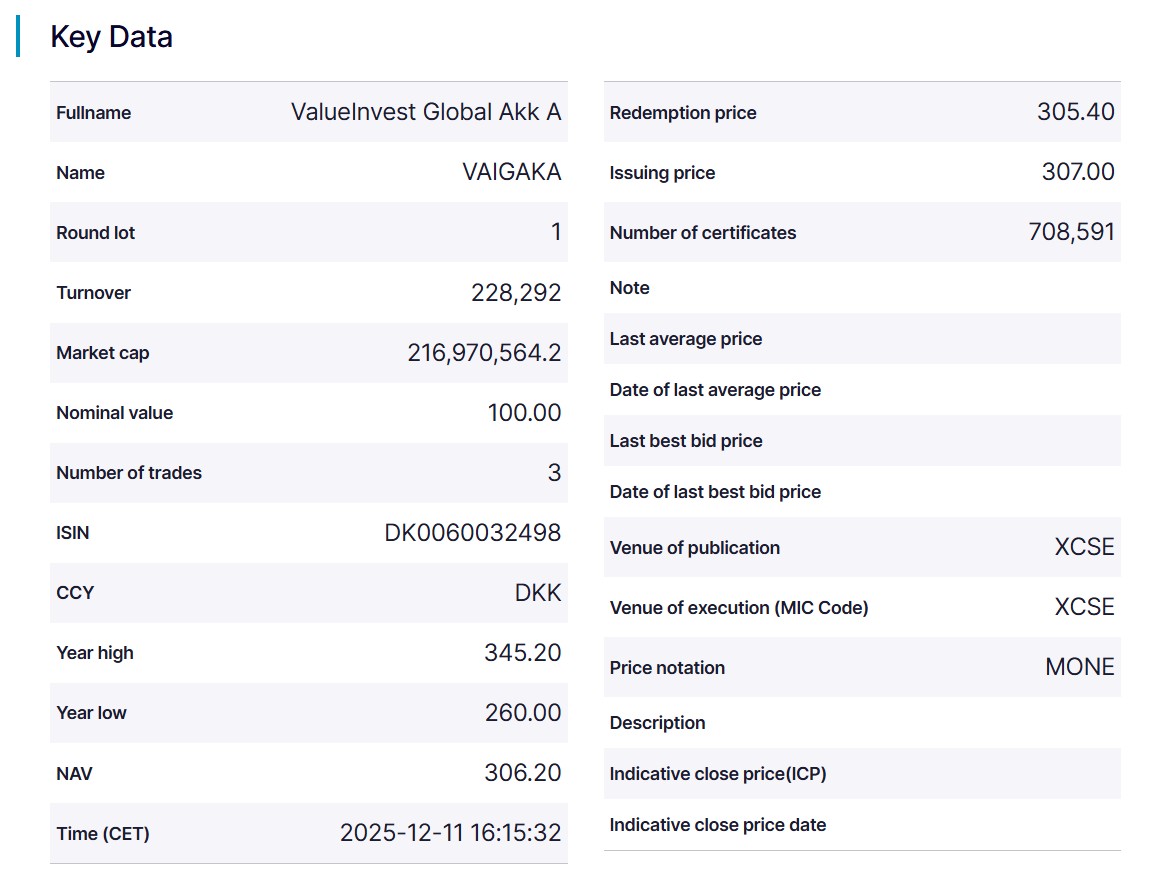This screenshot has width=1159, height=873.
Task: Select the Issuing price value 307.00
Action: click(x=1077, y=172)
